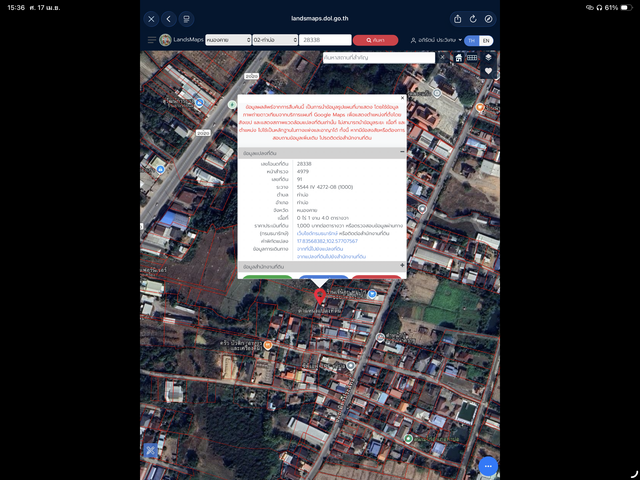Reload the page with the refresh icon

point(473,19)
